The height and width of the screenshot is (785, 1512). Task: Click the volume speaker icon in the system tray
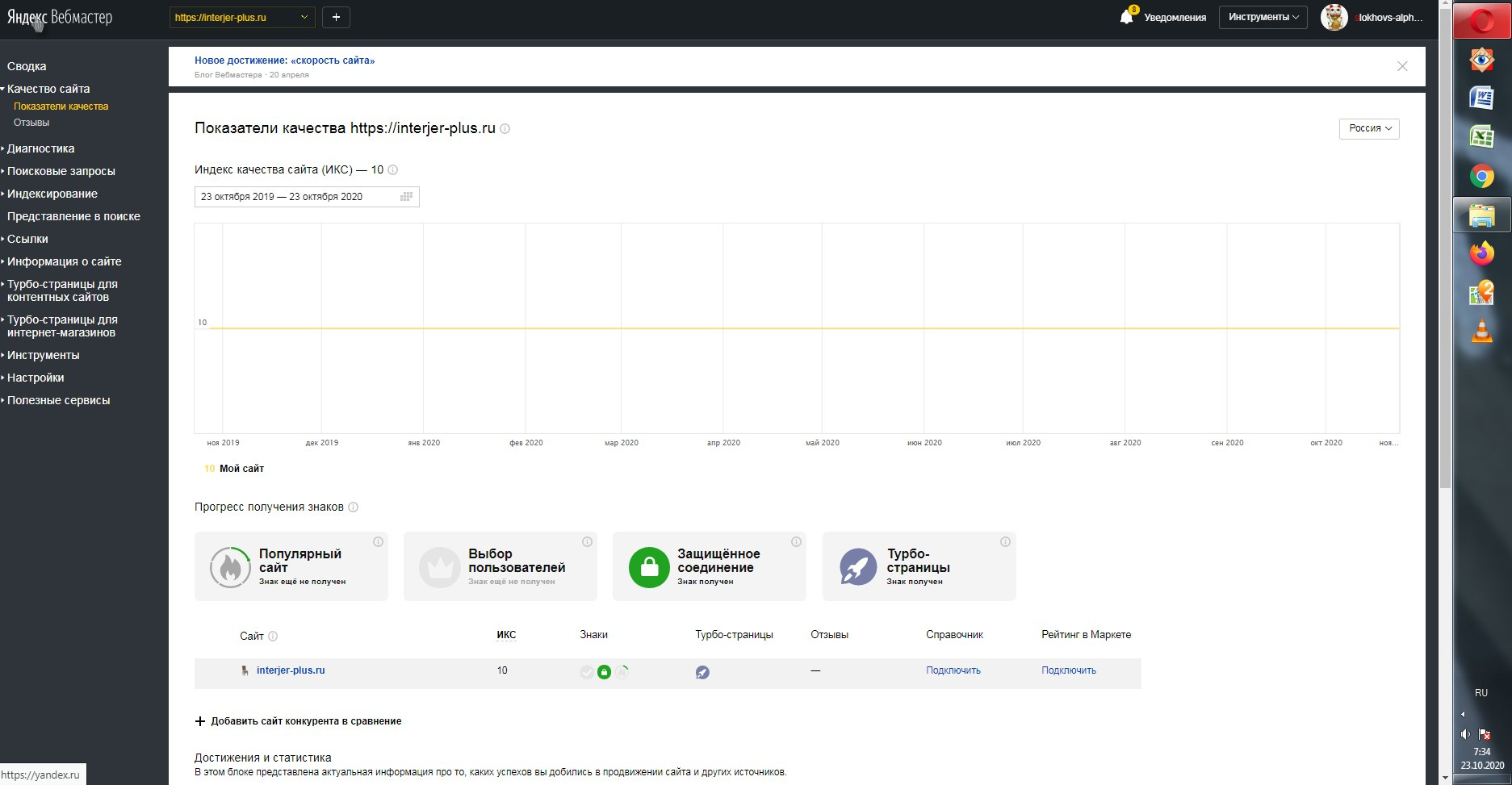1465,734
